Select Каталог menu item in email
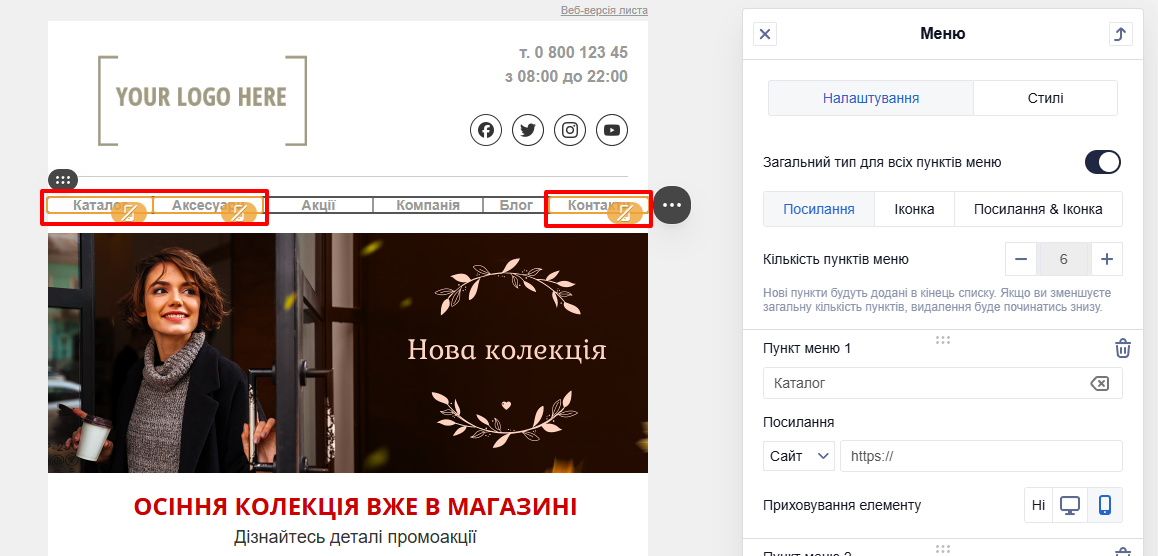This screenshot has height=556, width=1158. pos(100,205)
